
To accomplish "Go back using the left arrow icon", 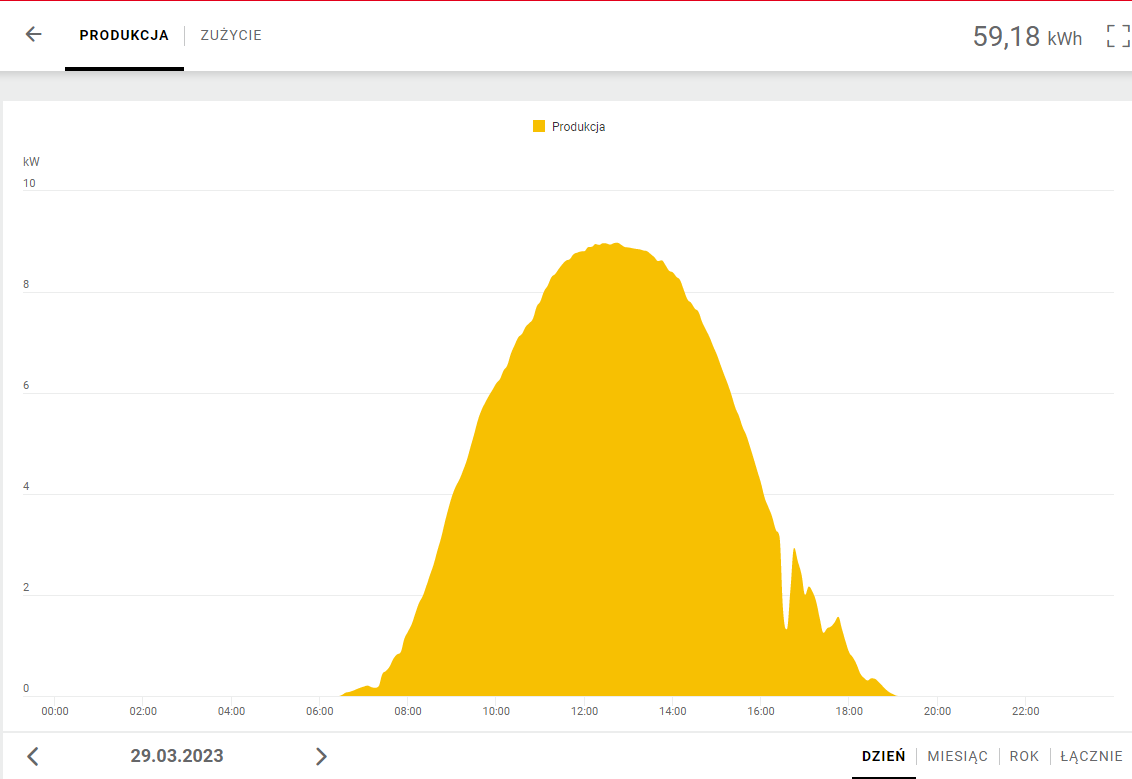I will (x=33, y=34).
